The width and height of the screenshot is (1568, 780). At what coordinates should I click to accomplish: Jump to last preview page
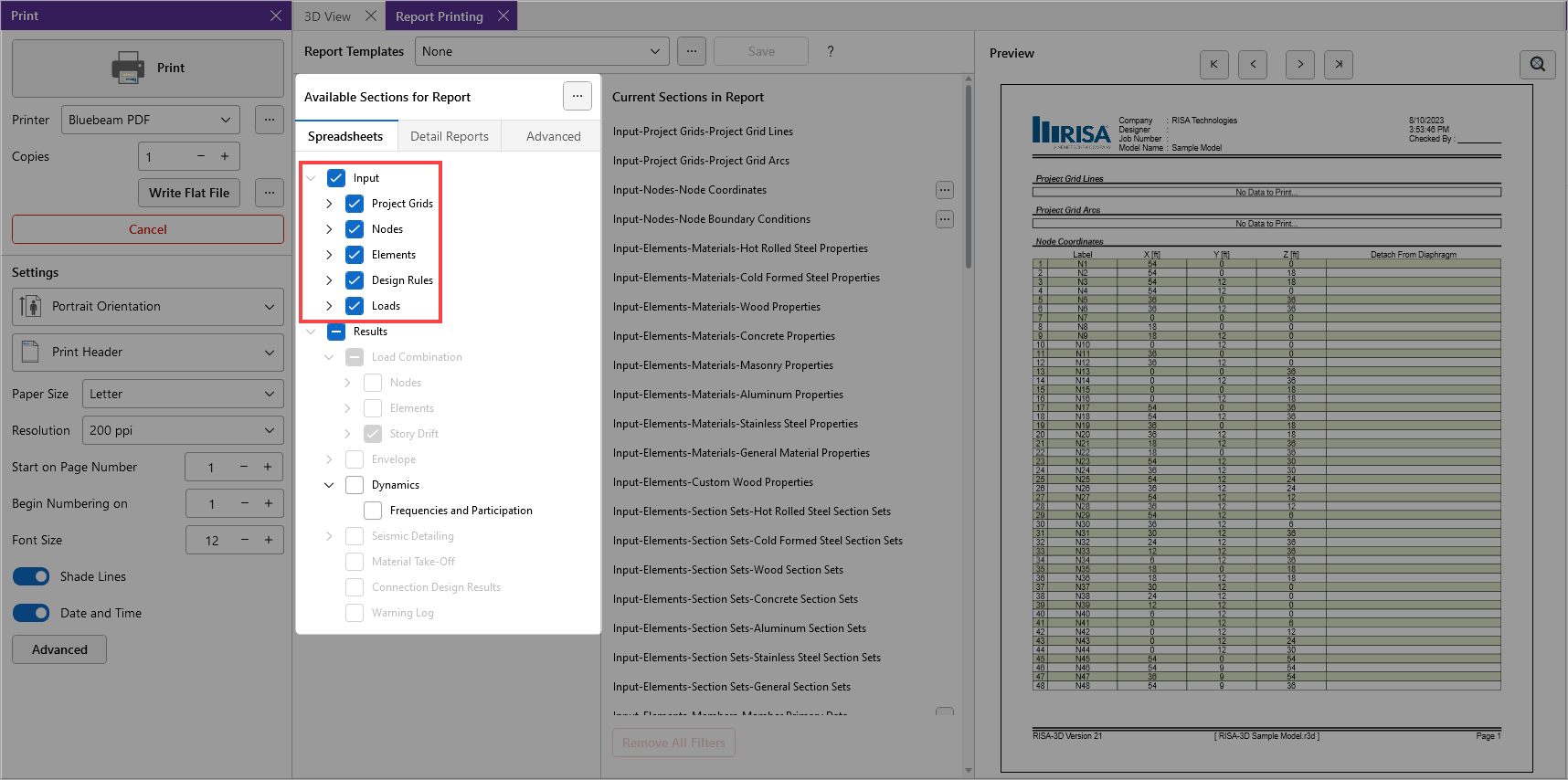pyautogui.click(x=1339, y=64)
